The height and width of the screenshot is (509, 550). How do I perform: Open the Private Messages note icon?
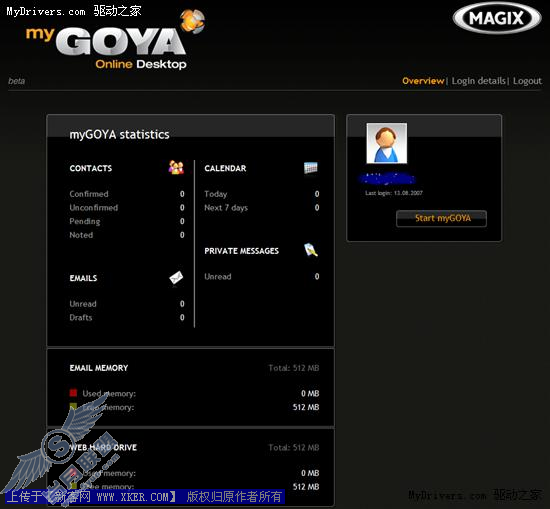[x=311, y=250]
